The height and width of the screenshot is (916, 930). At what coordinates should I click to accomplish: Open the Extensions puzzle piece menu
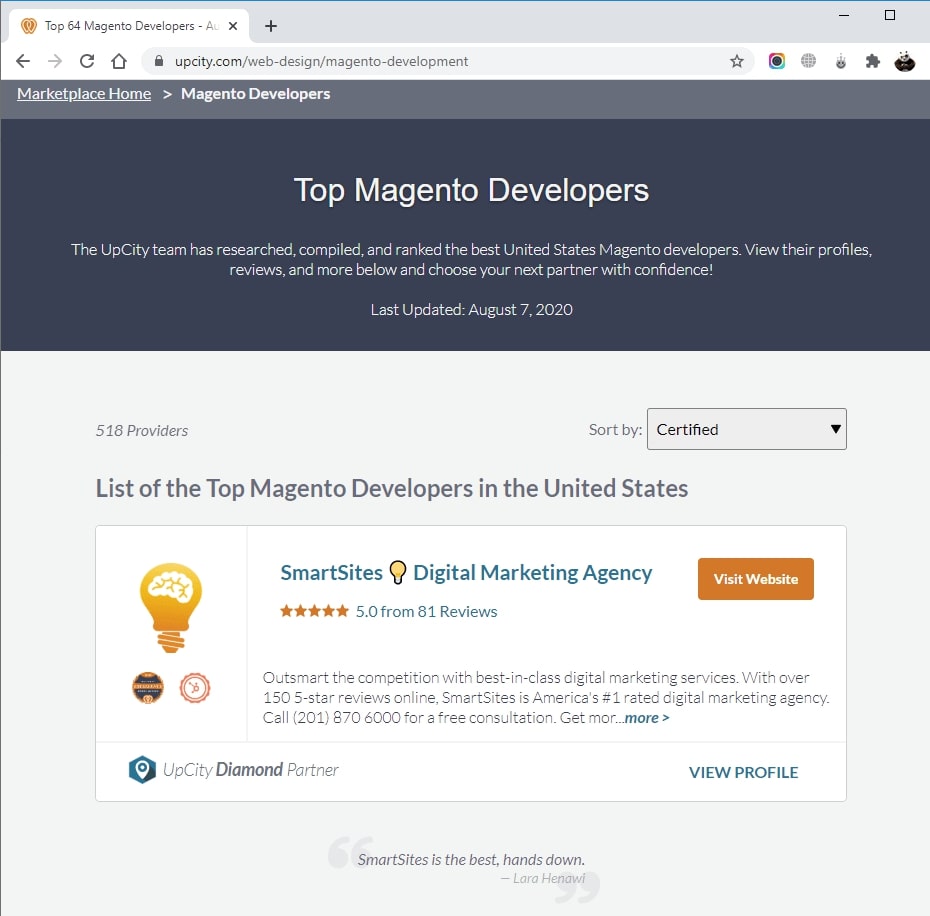pyautogui.click(x=872, y=61)
